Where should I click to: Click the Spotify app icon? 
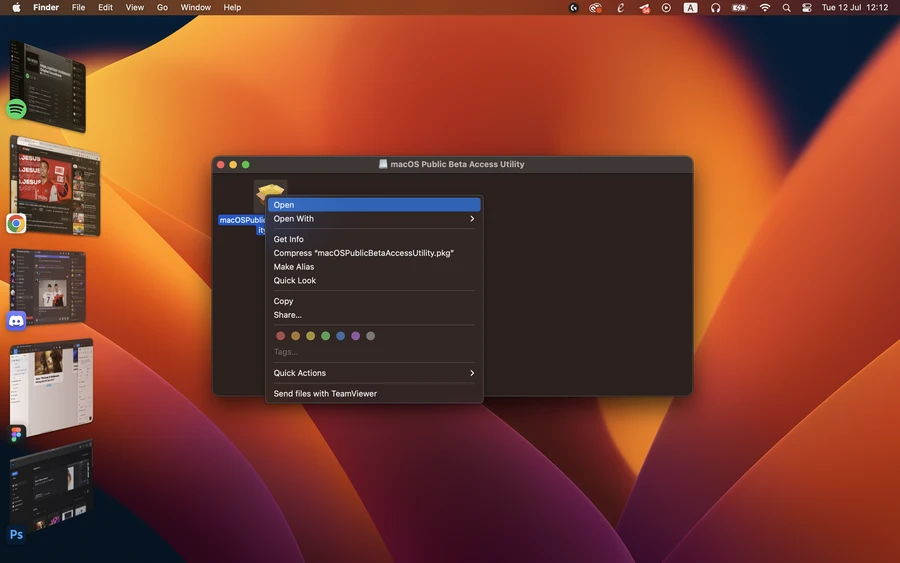tap(16, 108)
